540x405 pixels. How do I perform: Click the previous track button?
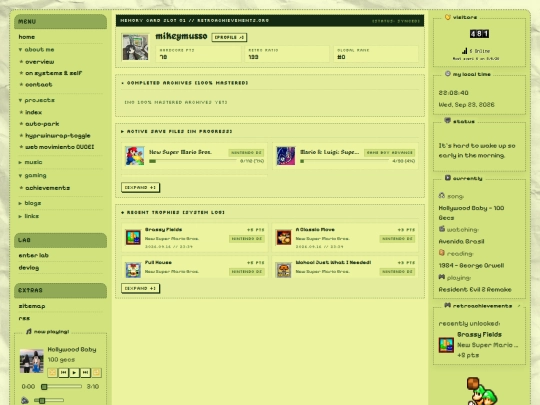(63, 372)
